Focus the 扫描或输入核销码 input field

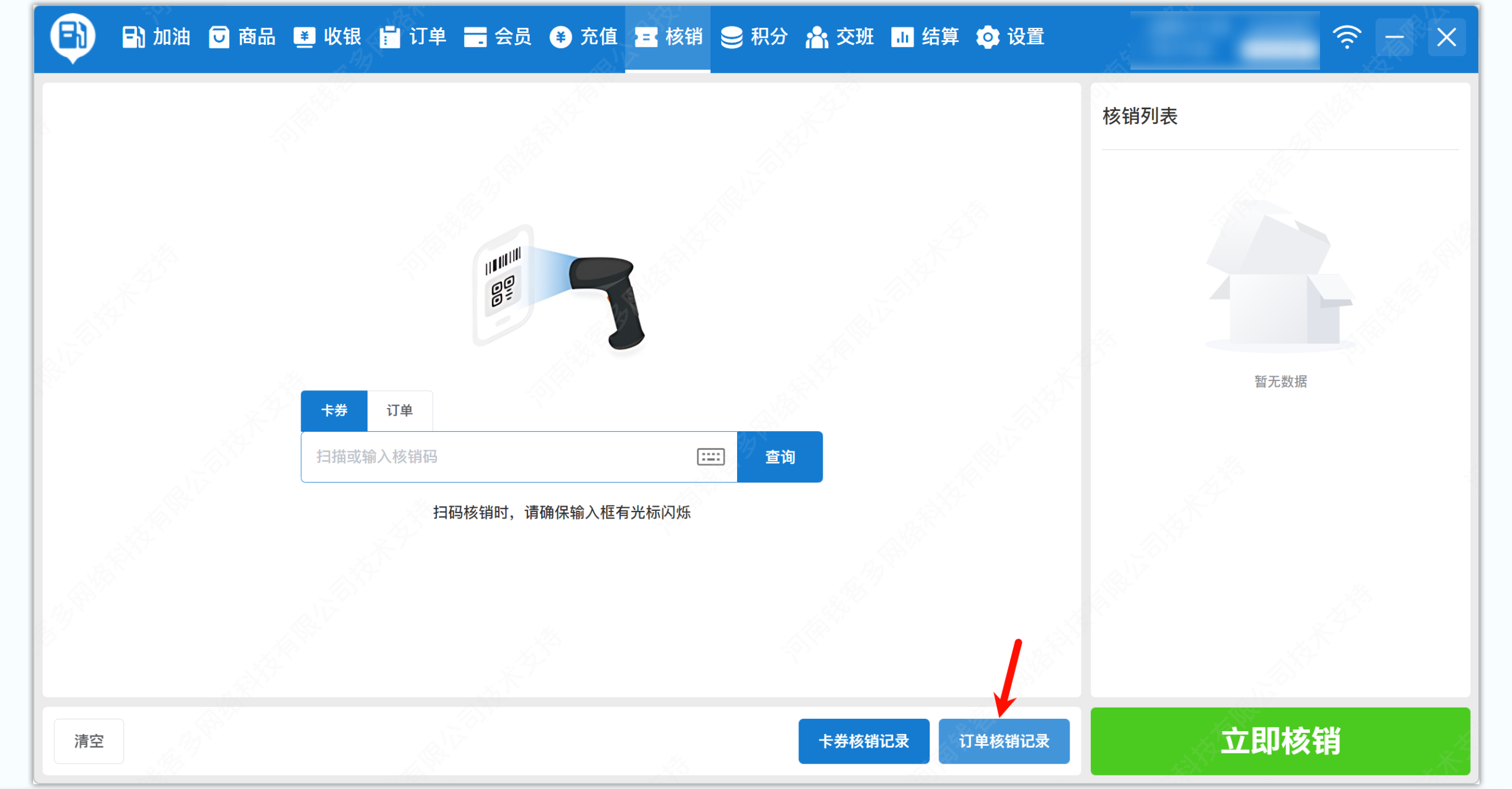[x=496, y=457]
